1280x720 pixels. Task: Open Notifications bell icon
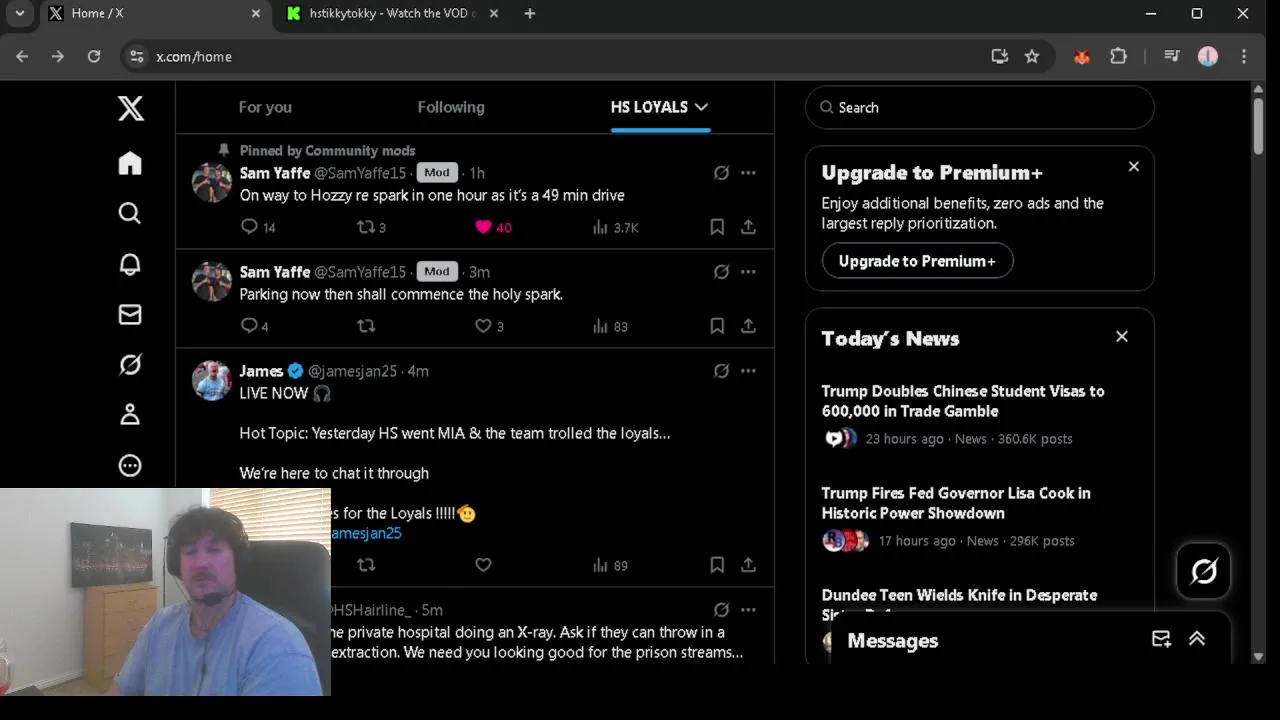(130, 264)
